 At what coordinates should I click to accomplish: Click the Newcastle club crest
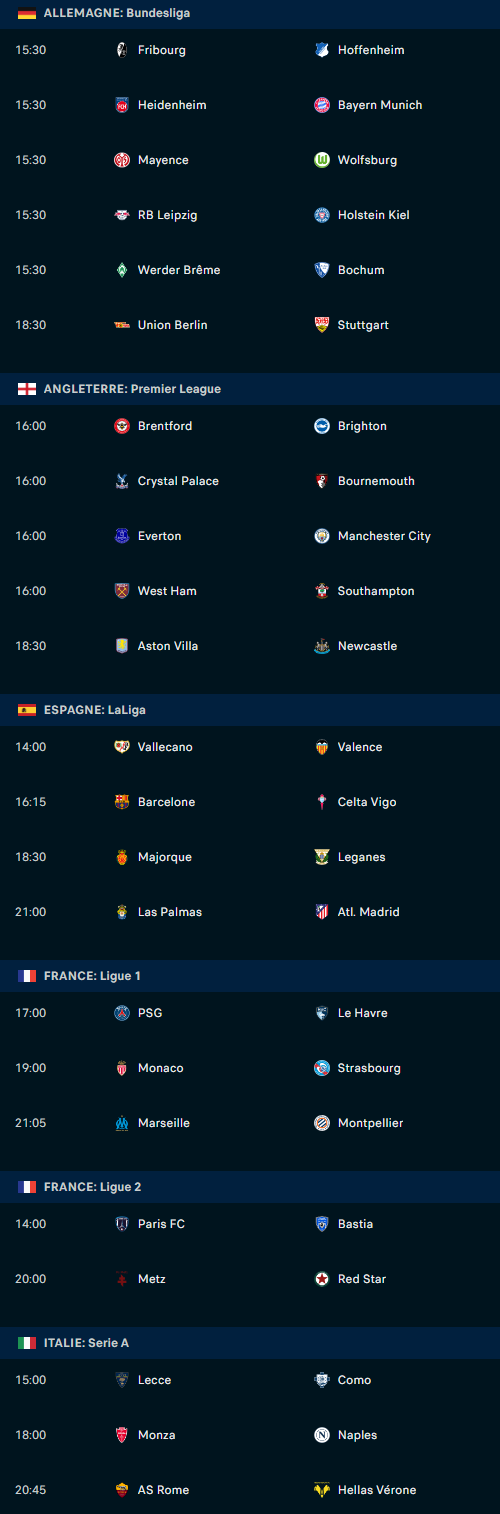tap(322, 646)
